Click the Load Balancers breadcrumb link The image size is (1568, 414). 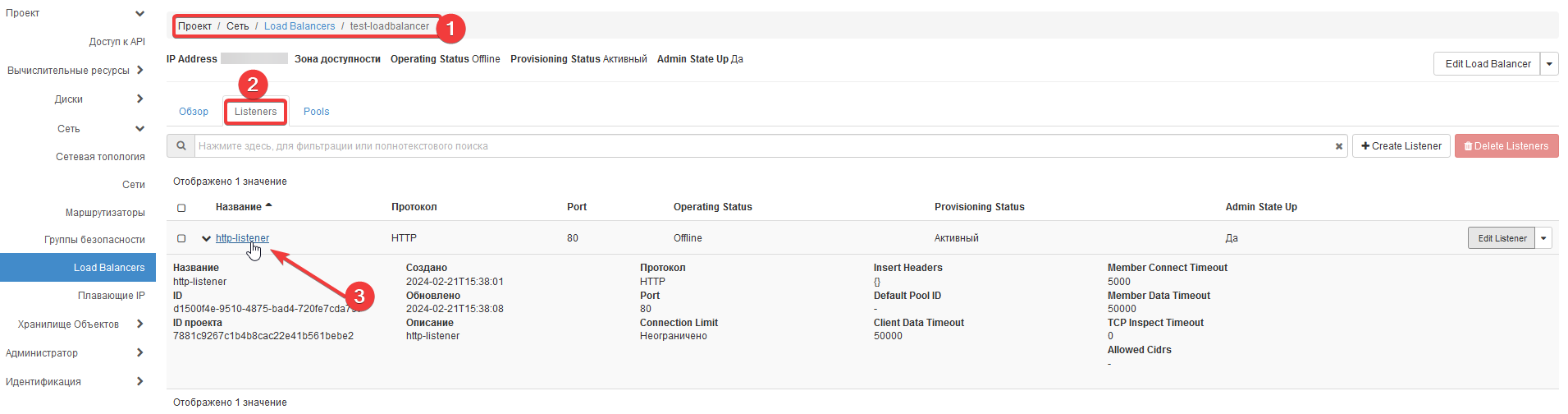click(x=299, y=26)
